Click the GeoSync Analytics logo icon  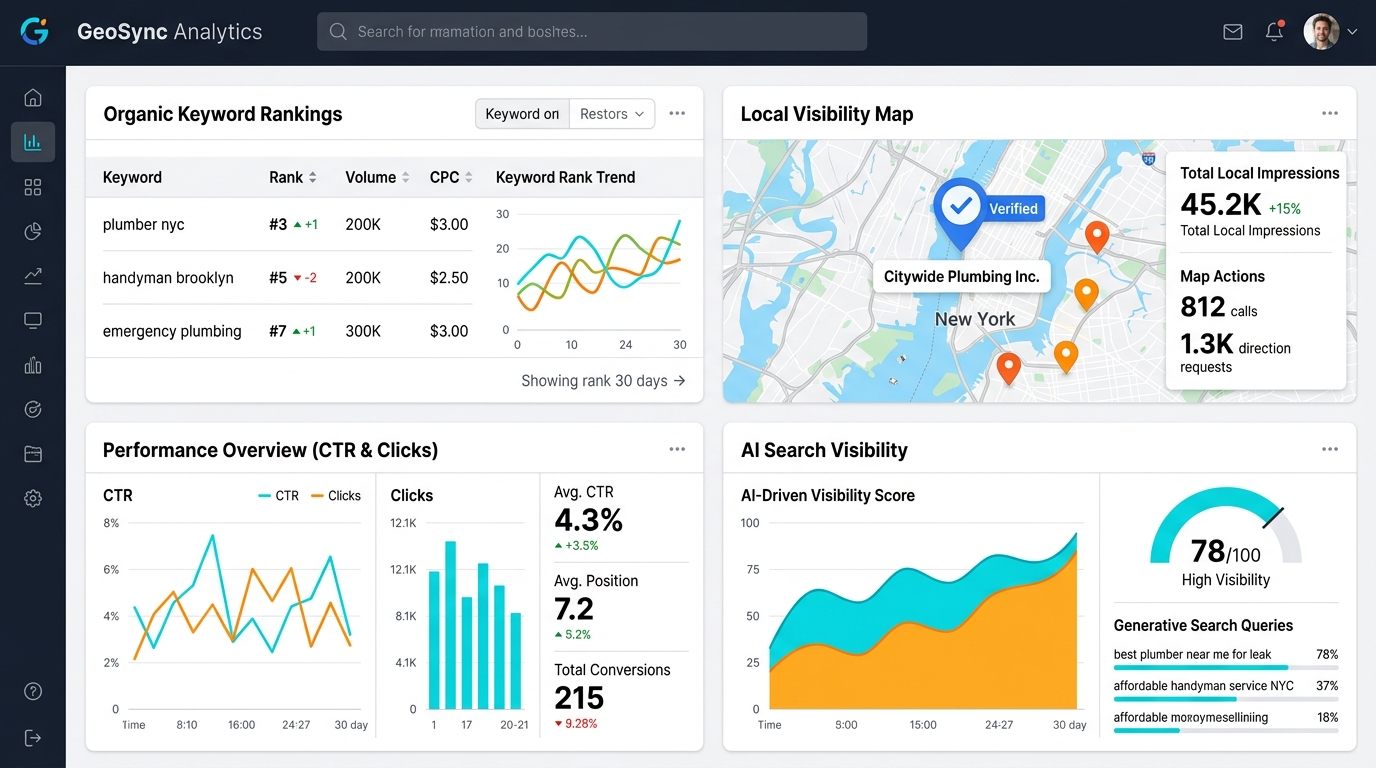point(34,31)
